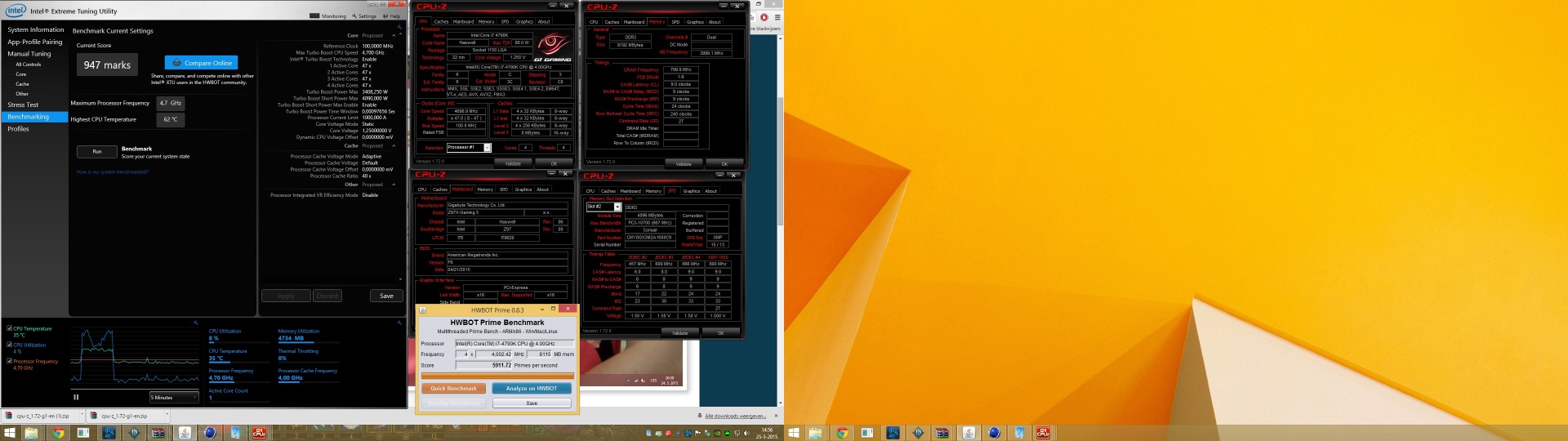Open the Chrome menu hamburger icon
The width and height of the screenshot is (1568, 441).
point(777,16)
